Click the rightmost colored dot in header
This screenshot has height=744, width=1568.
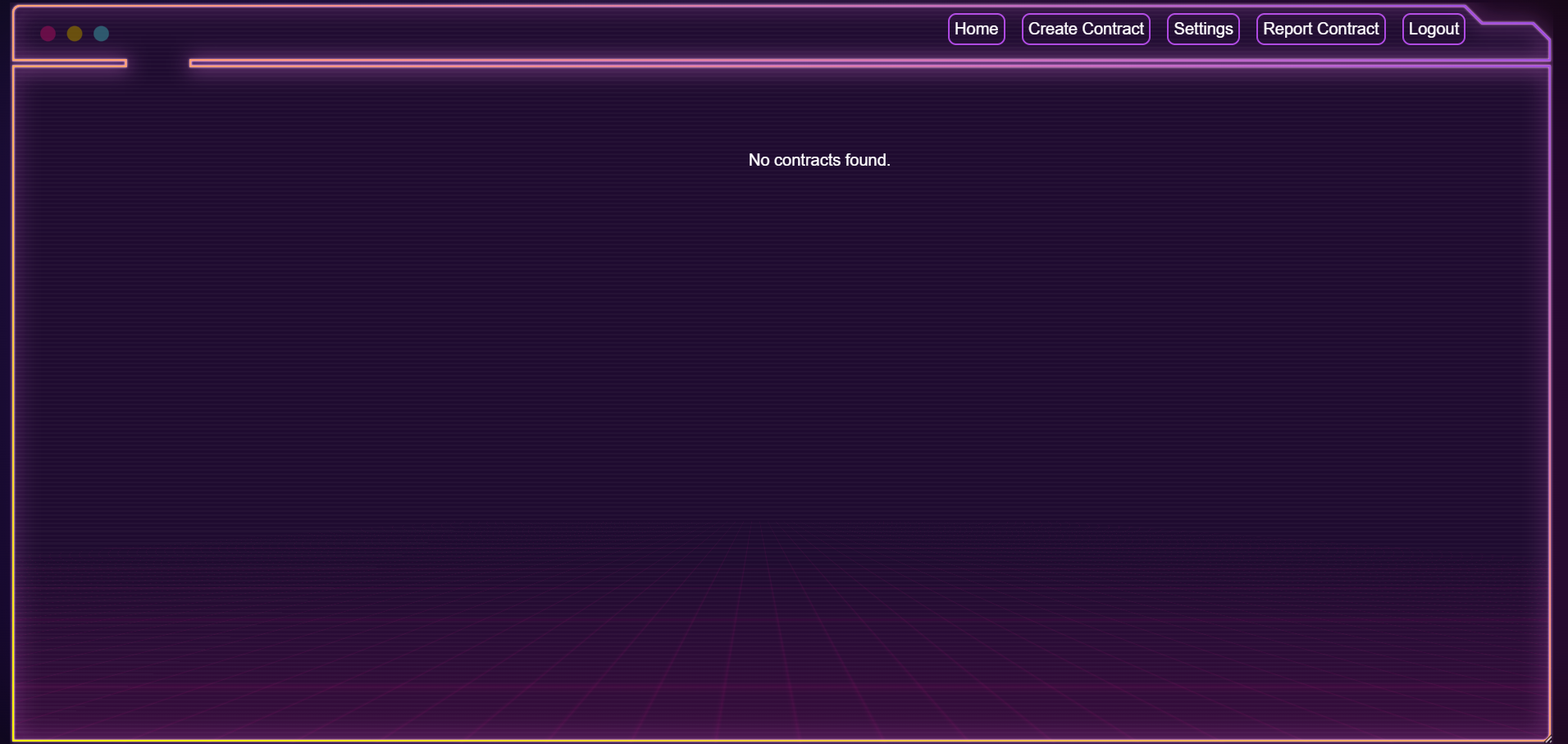101,34
